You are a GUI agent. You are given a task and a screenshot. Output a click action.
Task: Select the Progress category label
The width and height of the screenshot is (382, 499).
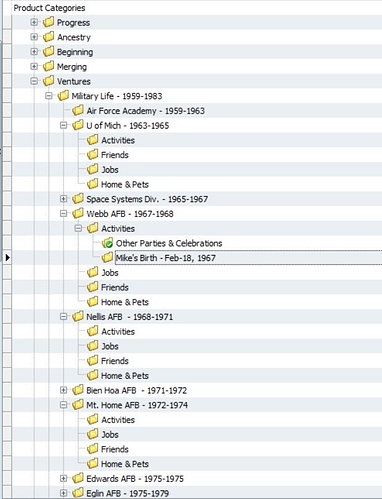[x=73, y=23]
